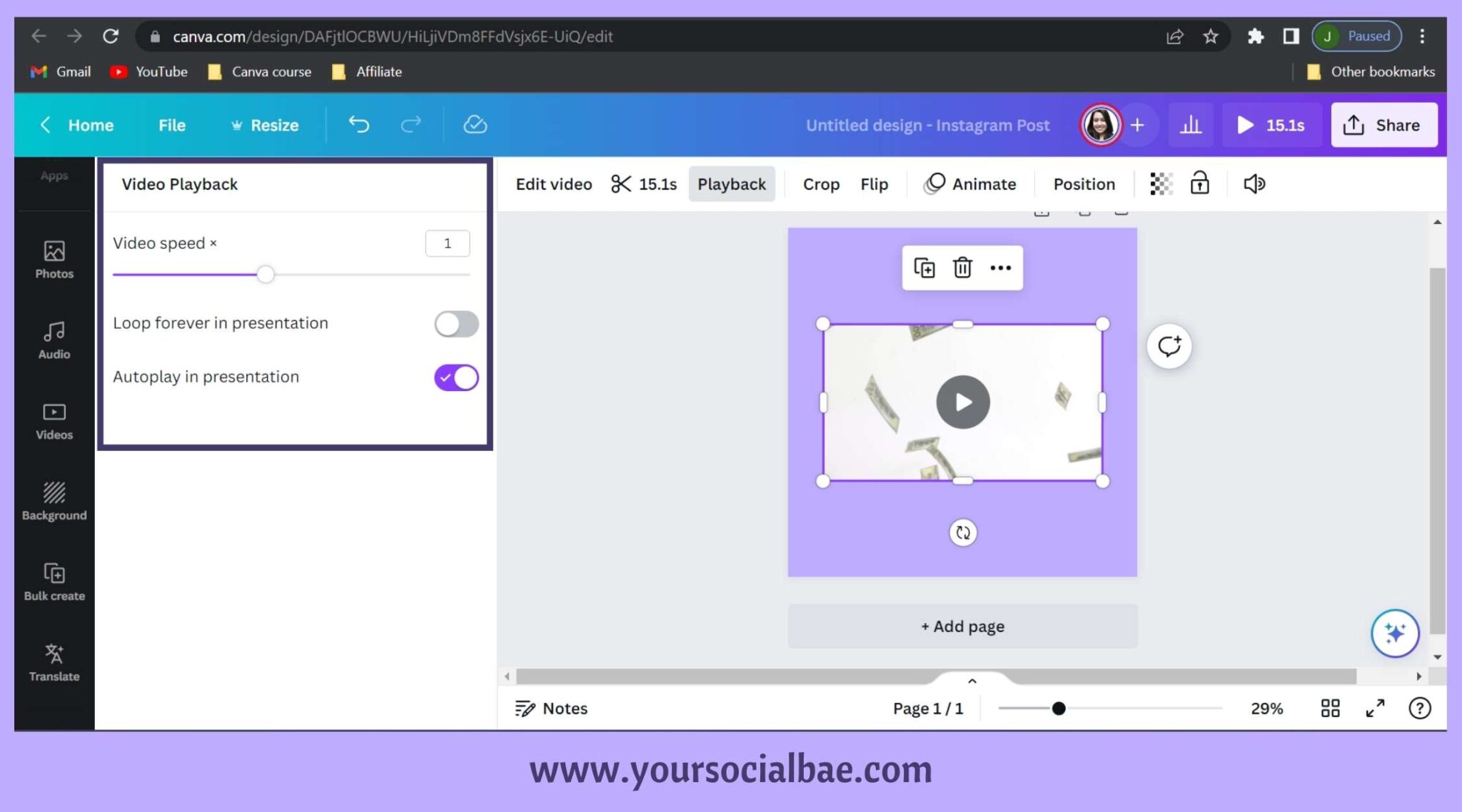1462x812 pixels.
Task: Delete the selected video element
Action: click(962, 268)
